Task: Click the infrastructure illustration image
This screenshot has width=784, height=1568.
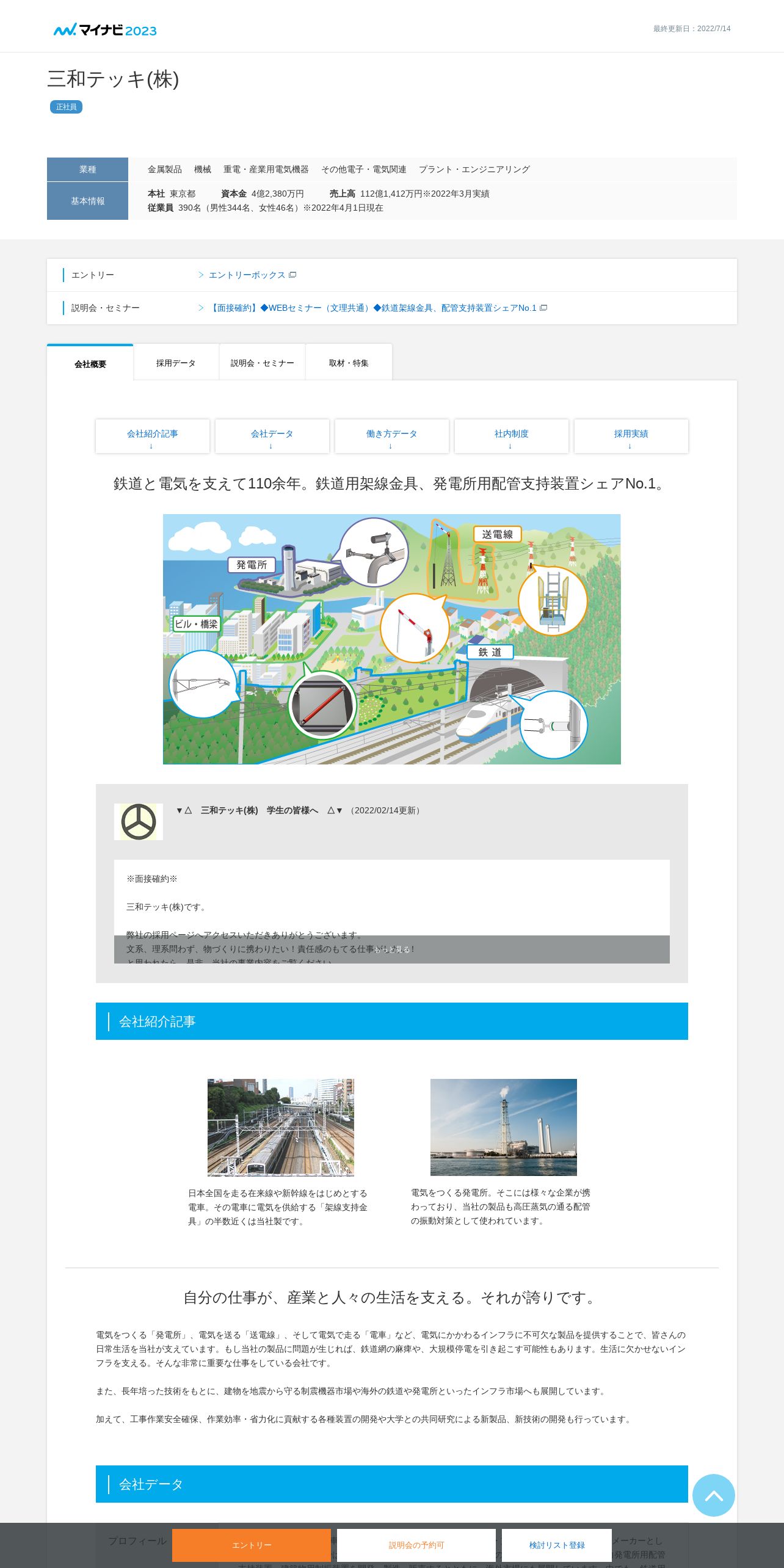Action: [x=392, y=639]
